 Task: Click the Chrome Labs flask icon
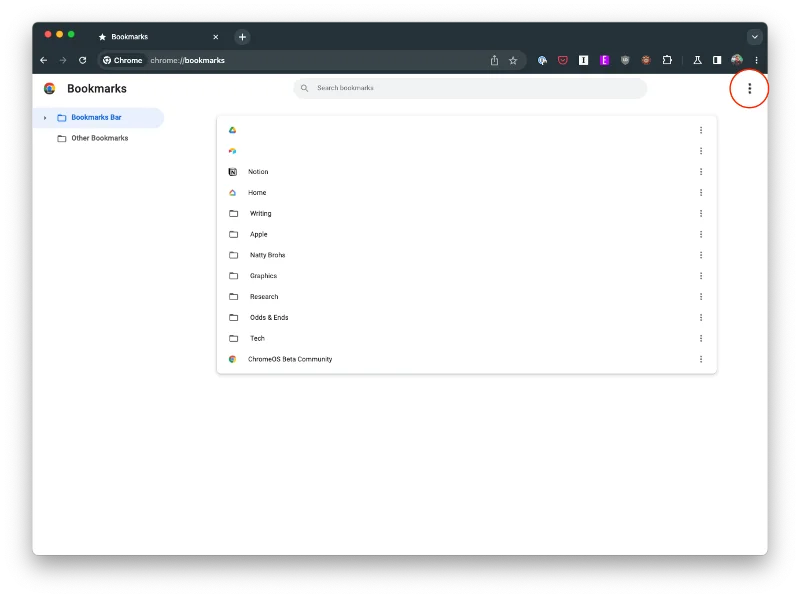click(x=698, y=60)
